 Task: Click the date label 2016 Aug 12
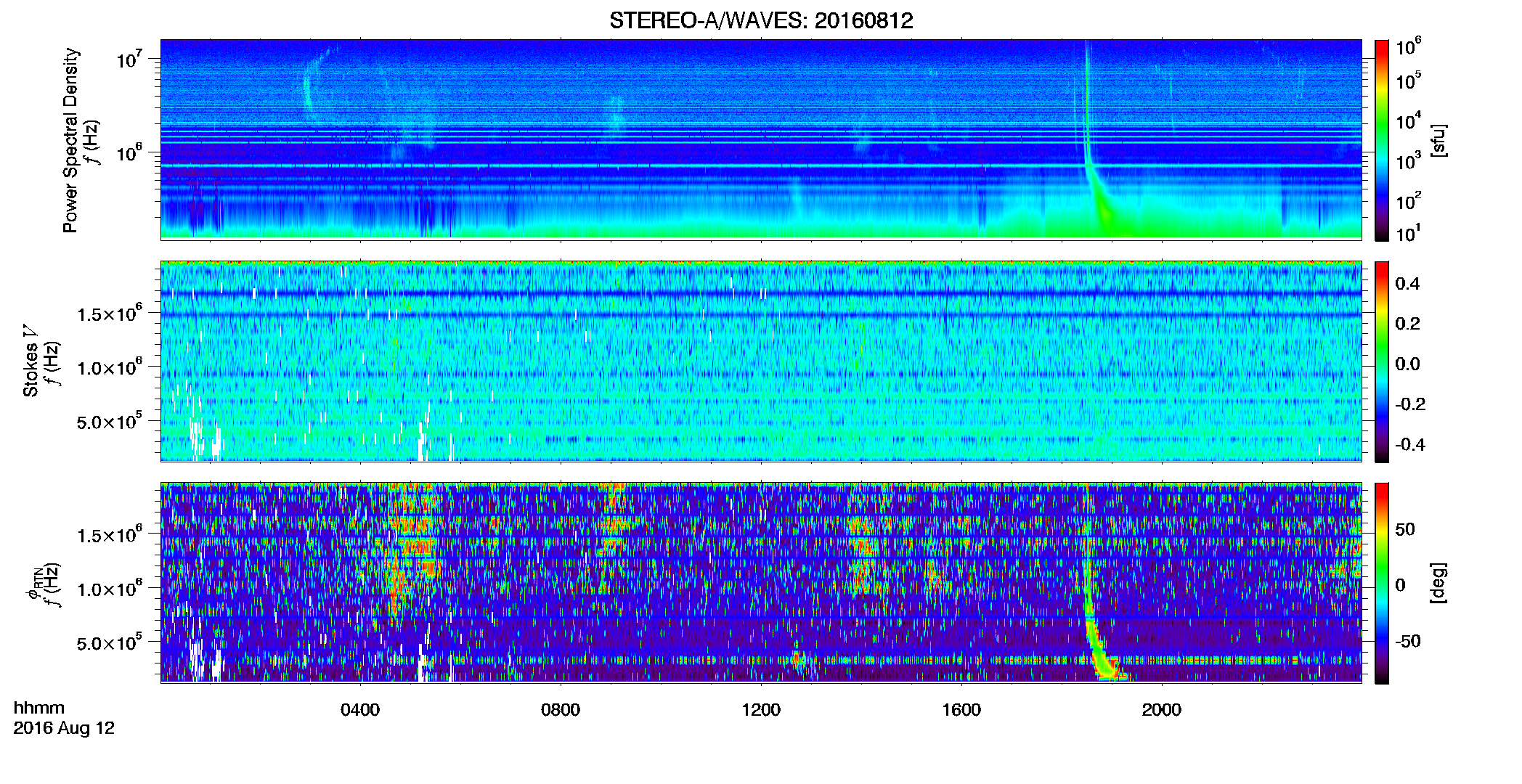click(x=64, y=728)
